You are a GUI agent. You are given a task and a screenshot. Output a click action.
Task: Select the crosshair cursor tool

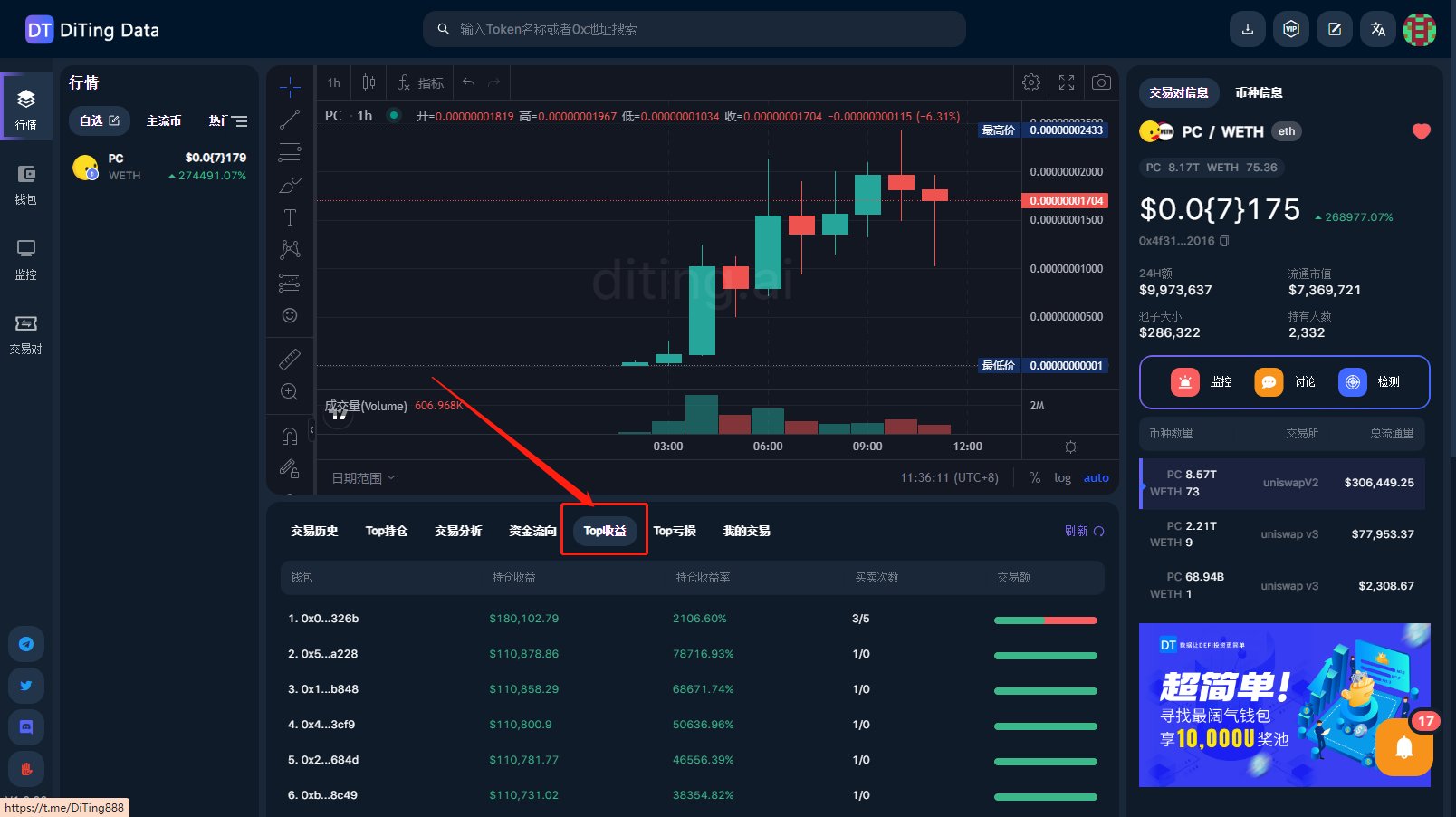290,87
